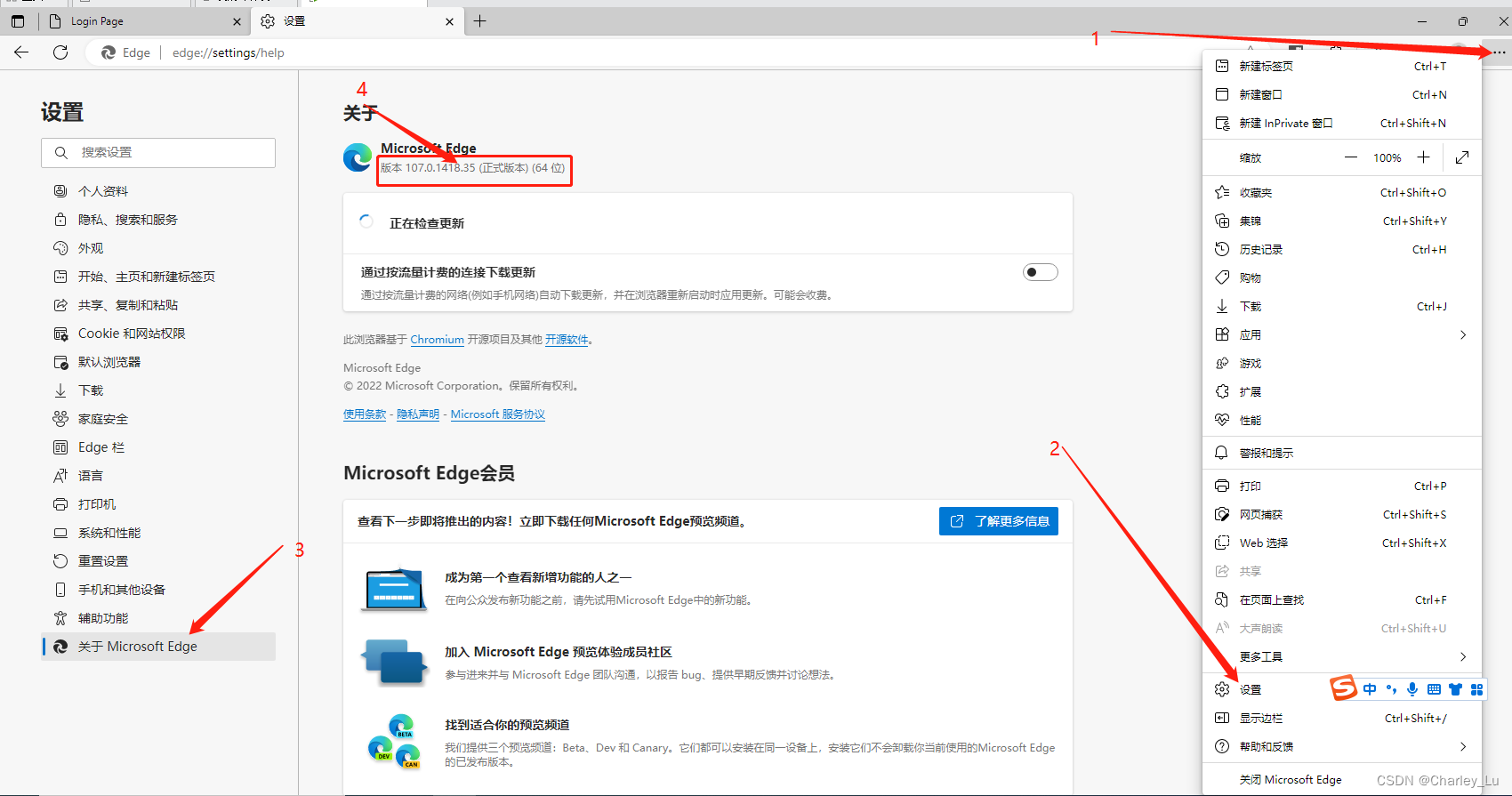Open 集锦 from the menu
1512x796 pixels.
pyautogui.click(x=1342, y=221)
